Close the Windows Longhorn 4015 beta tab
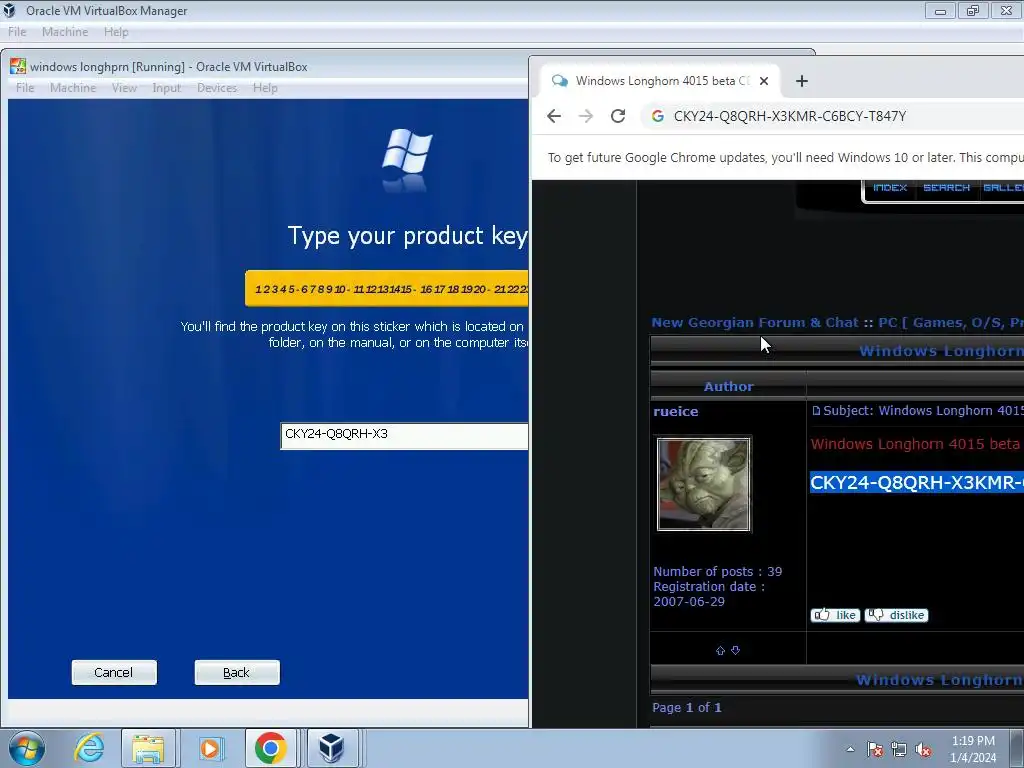 (764, 81)
